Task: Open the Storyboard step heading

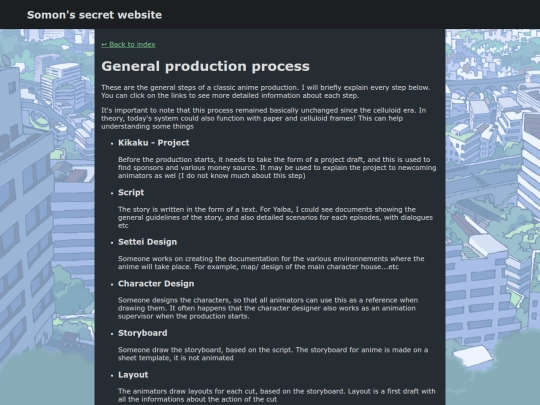Action: pos(143,333)
